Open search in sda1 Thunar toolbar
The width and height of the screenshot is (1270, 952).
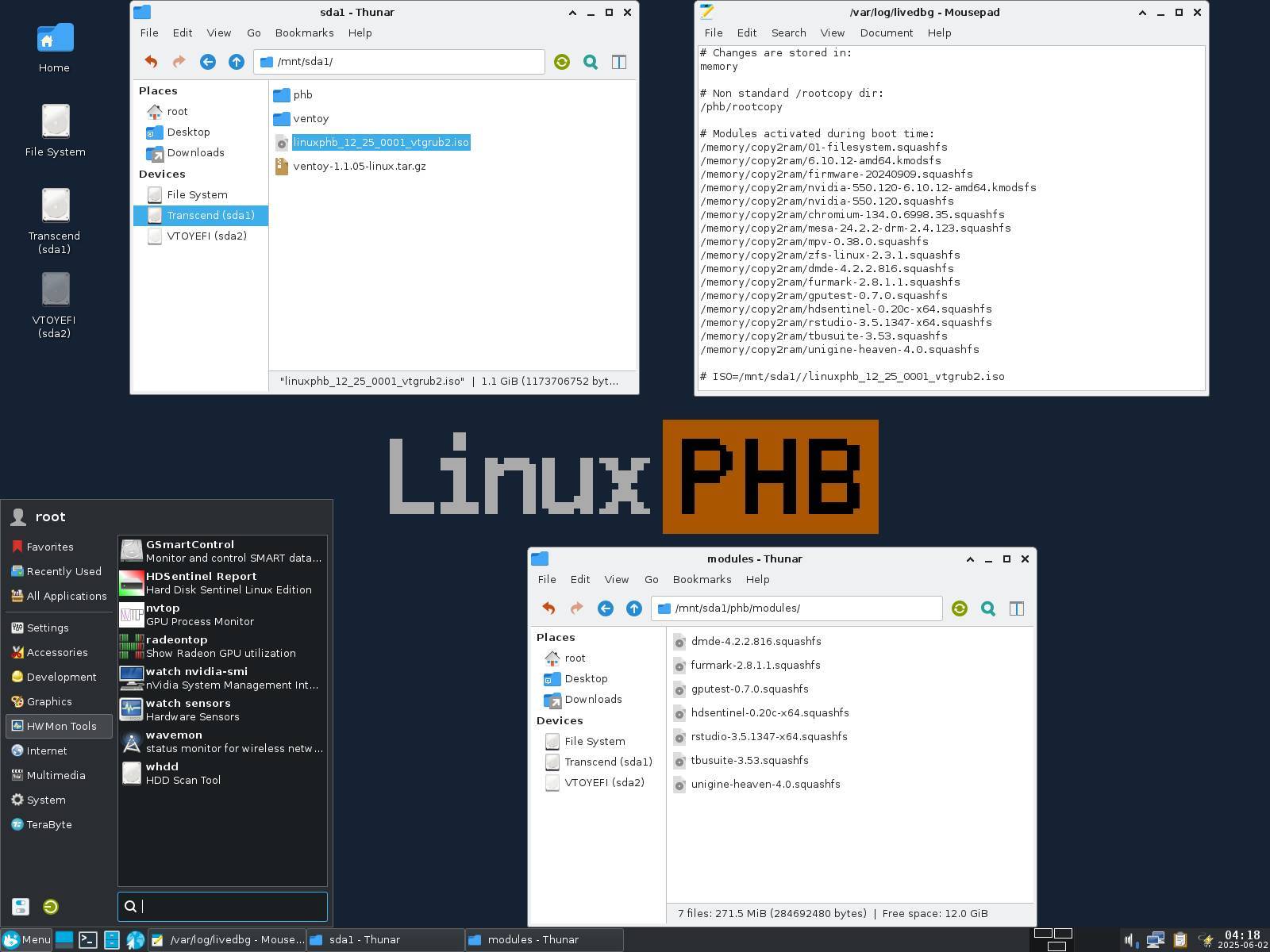591,62
